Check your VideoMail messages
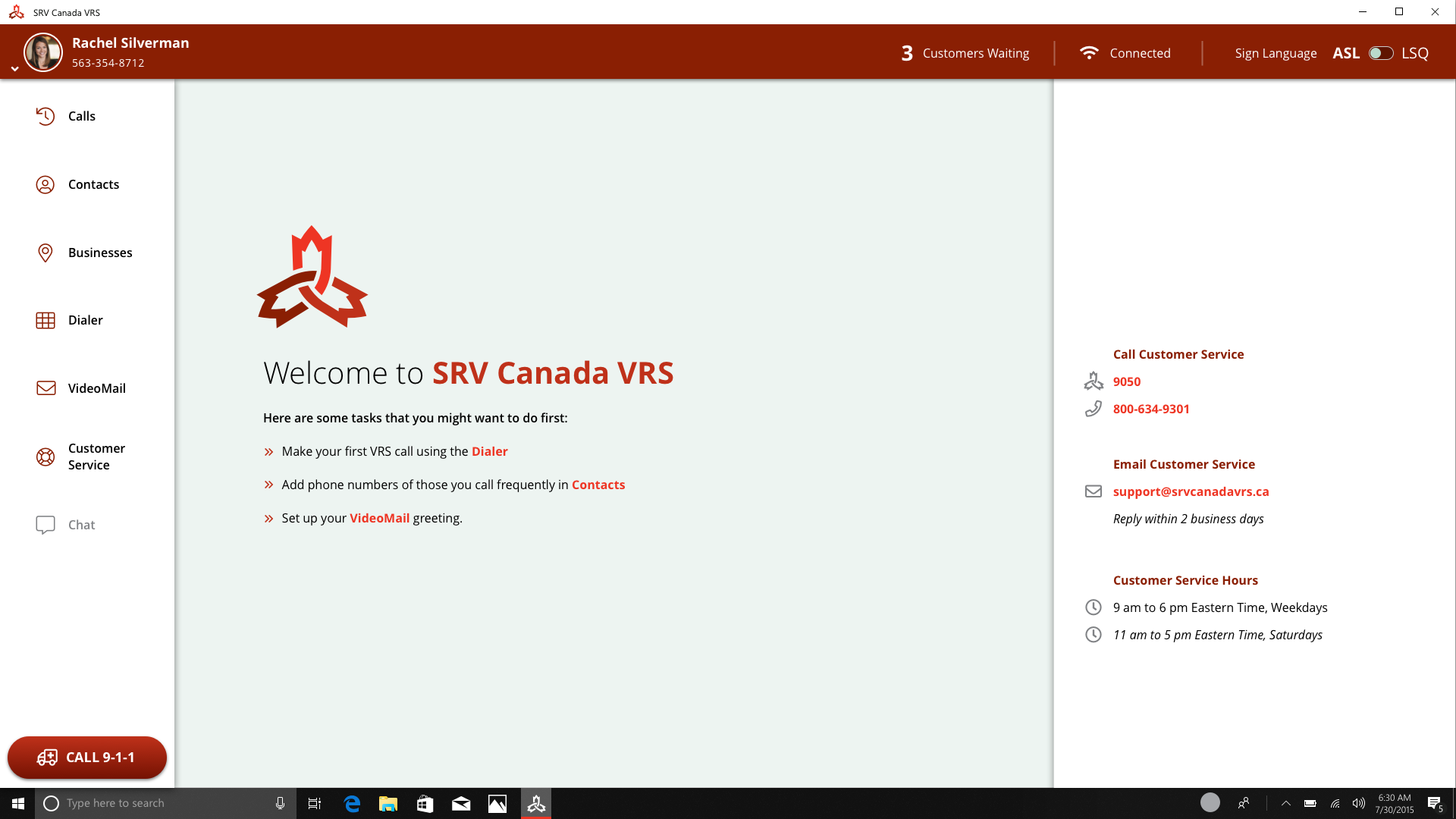 [97, 388]
